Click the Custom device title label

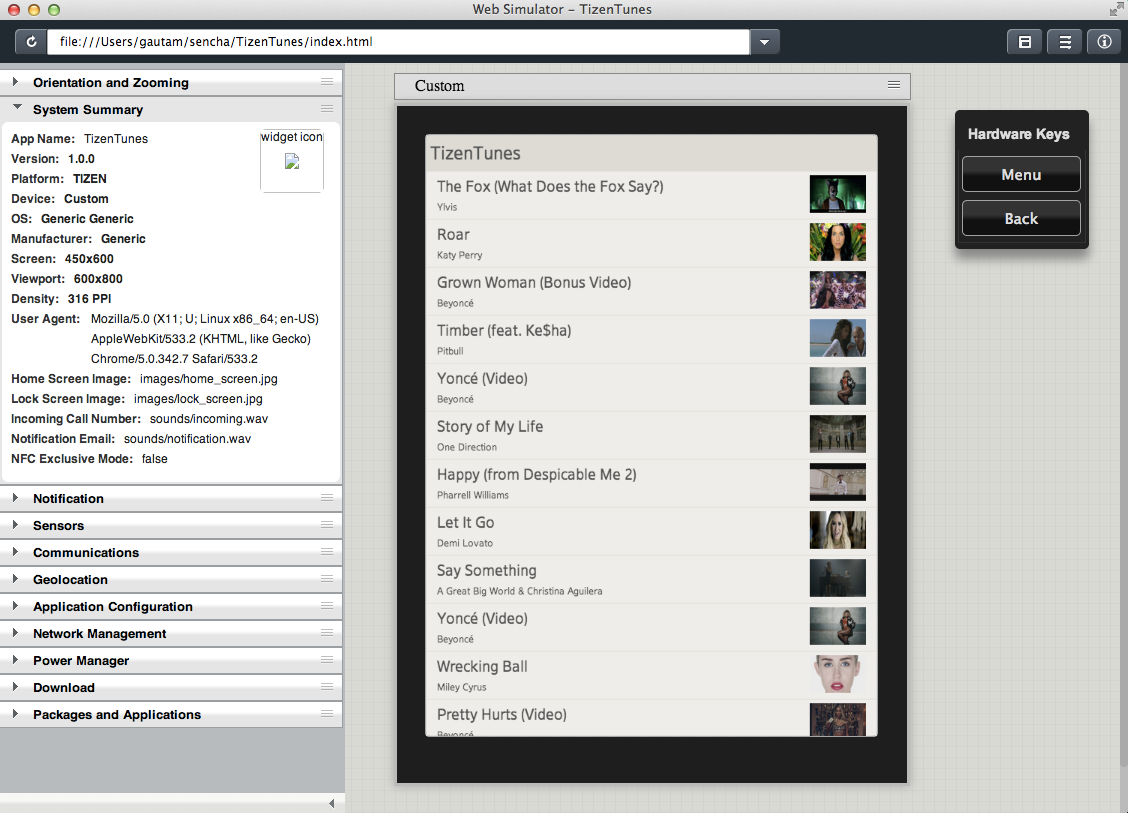tap(440, 86)
